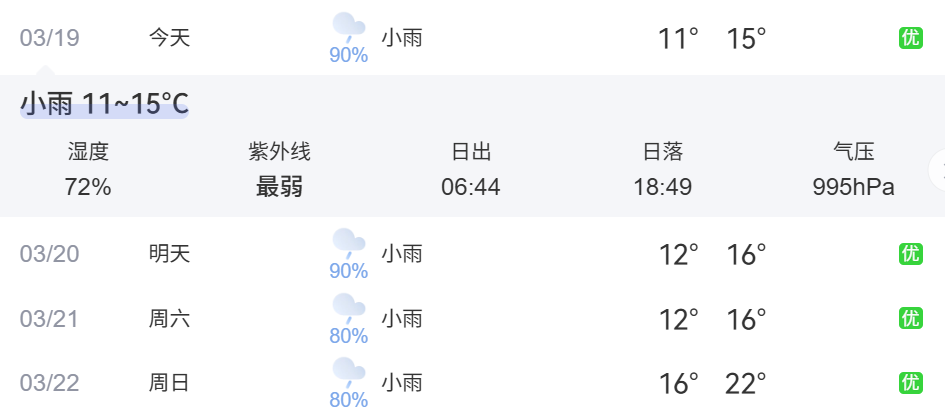Screen dimensions: 945x420
Task: Select the 紫外线 最弱 UV item
Action: point(279,170)
